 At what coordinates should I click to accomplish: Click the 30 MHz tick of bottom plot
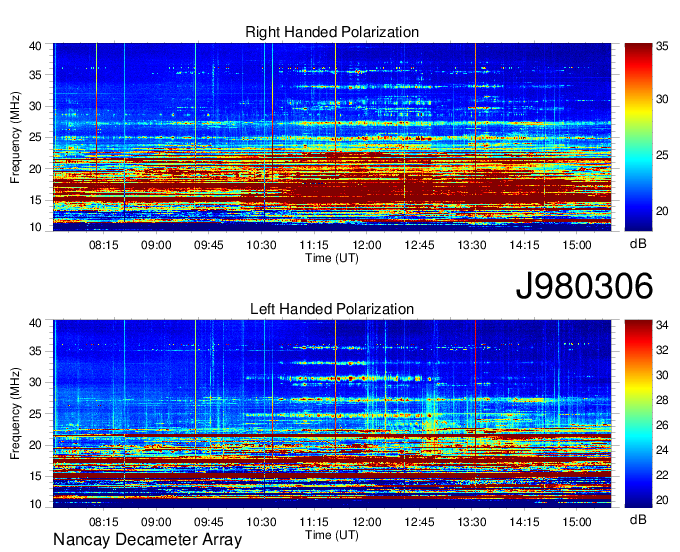[x=35, y=382]
